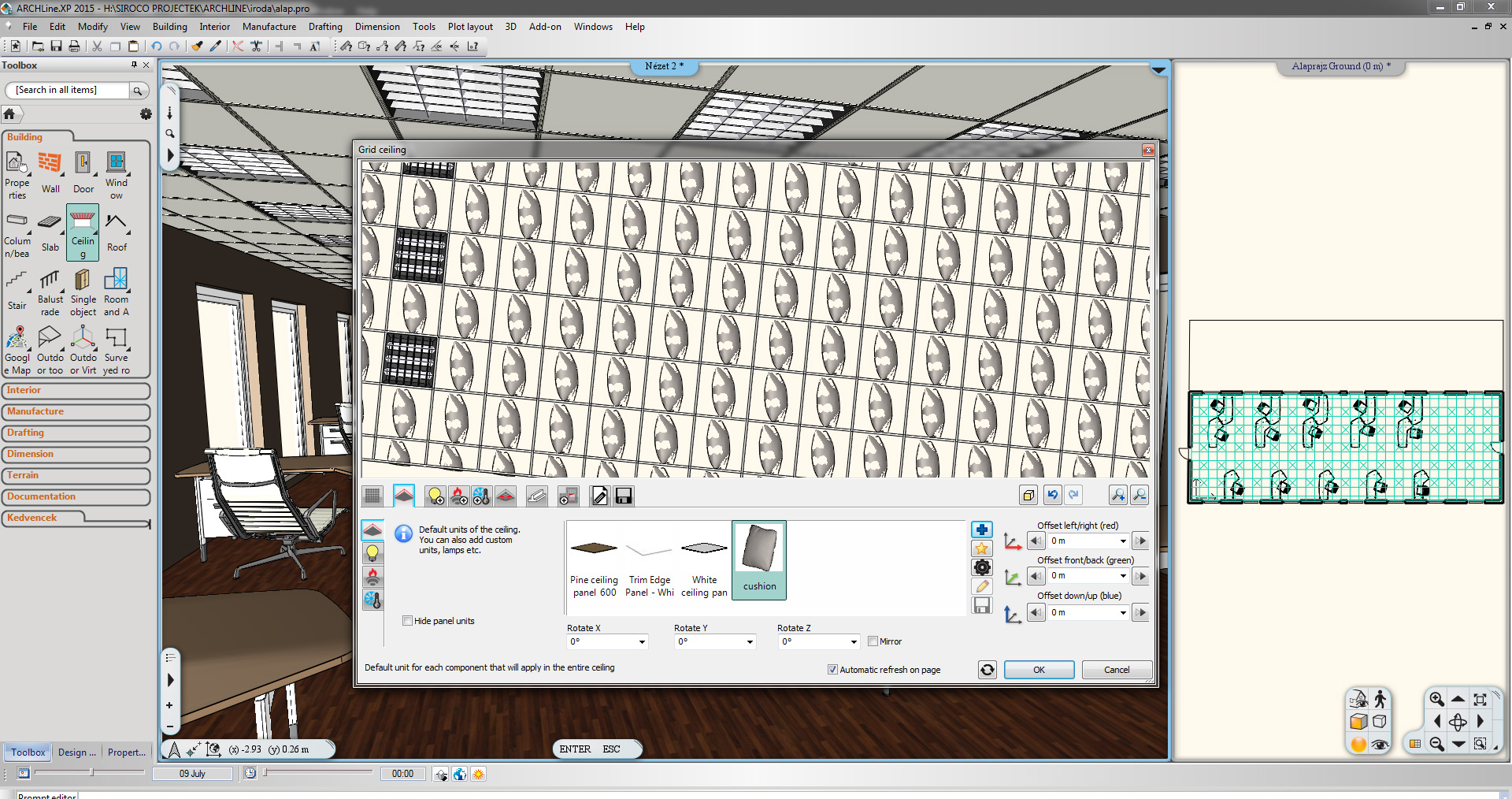Select the Door tool
1512x799 pixels.
[x=83, y=173]
